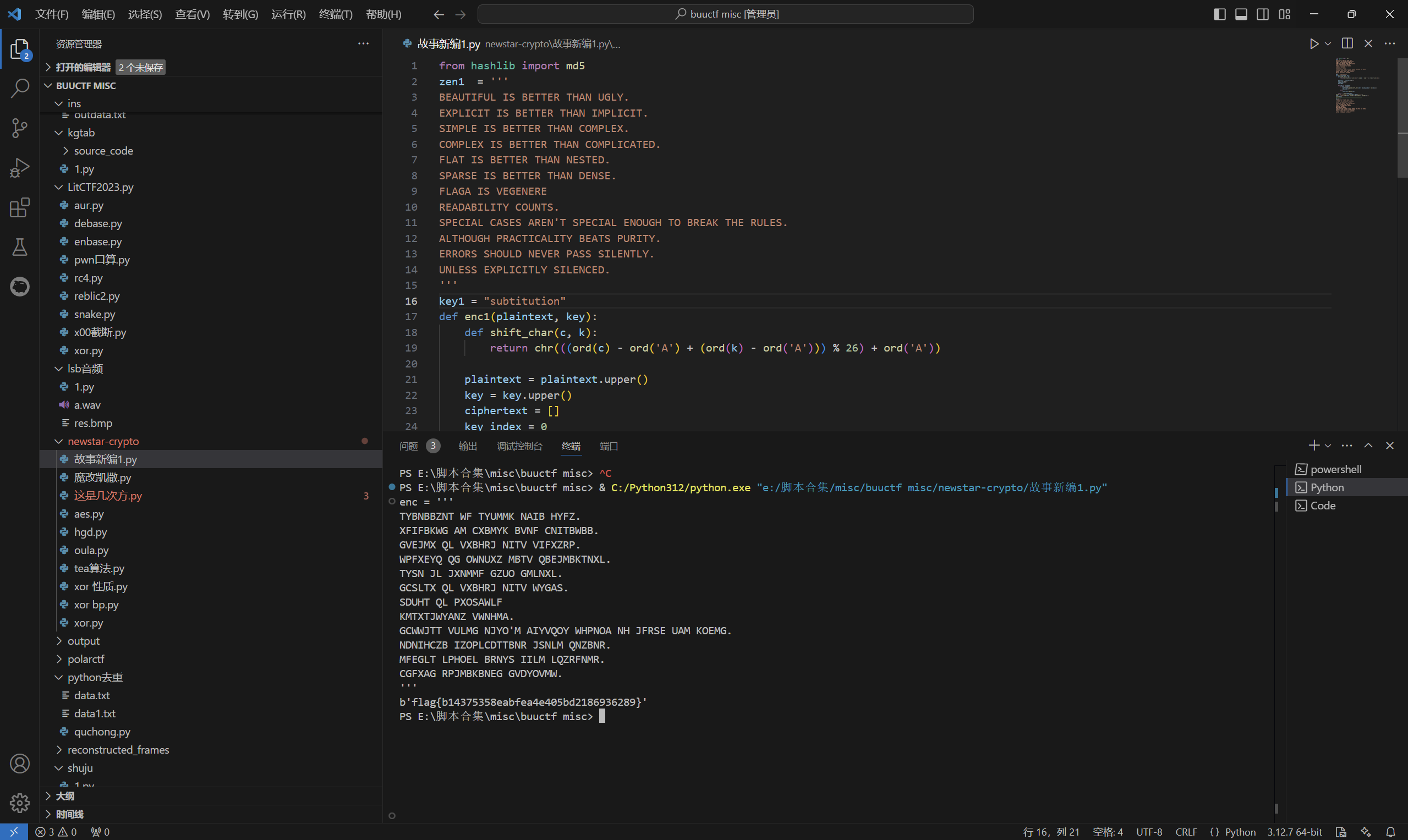The width and height of the screenshot is (1408, 840).
Task: Open run button dropdown arrow
Action: click(x=1328, y=43)
